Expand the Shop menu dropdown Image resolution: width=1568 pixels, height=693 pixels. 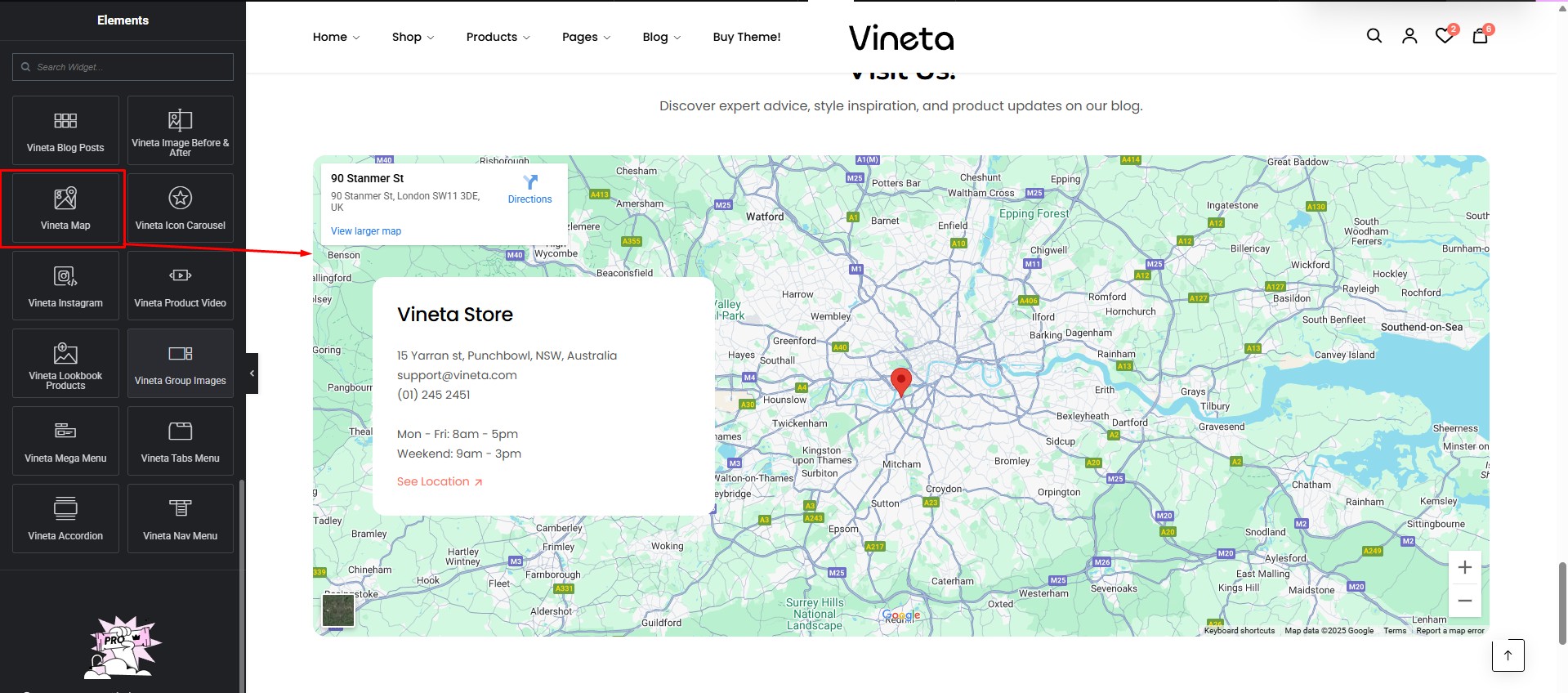click(413, 37)
